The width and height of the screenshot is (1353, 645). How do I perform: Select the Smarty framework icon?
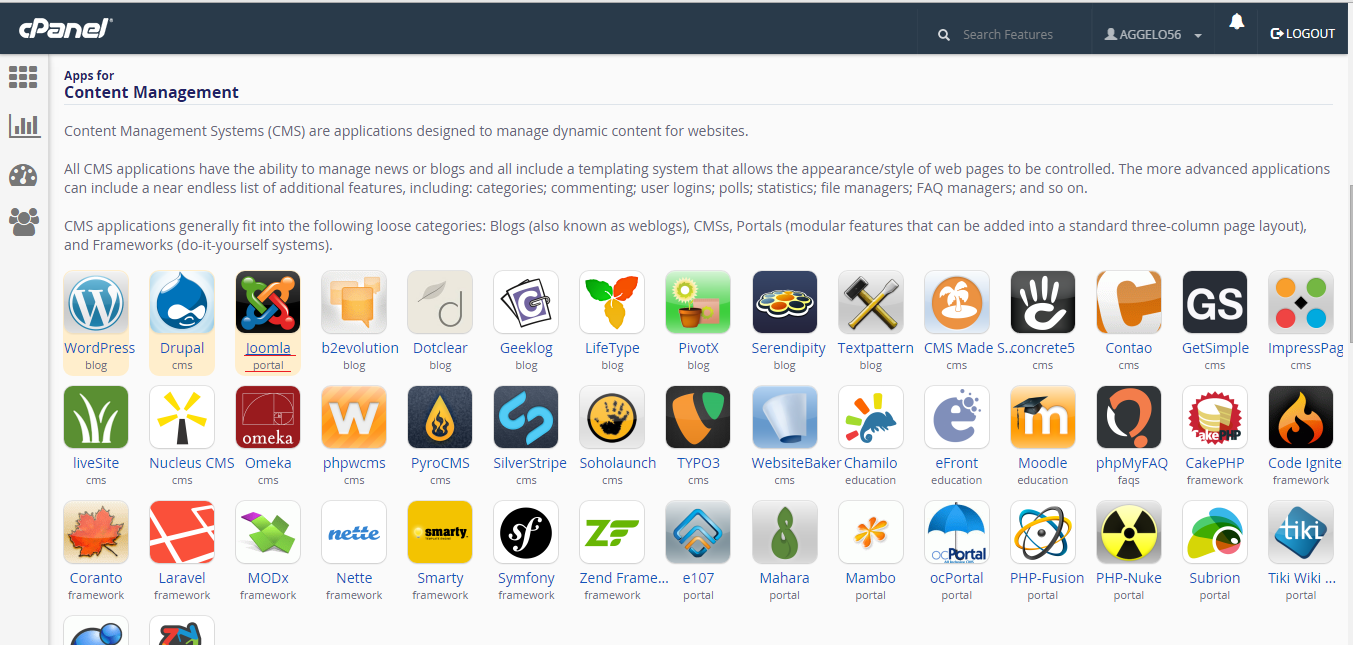point(440,532)
